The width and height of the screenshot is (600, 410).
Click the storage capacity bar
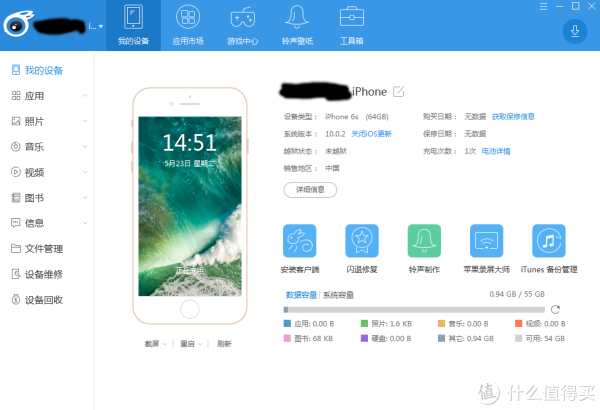(414, 309)
